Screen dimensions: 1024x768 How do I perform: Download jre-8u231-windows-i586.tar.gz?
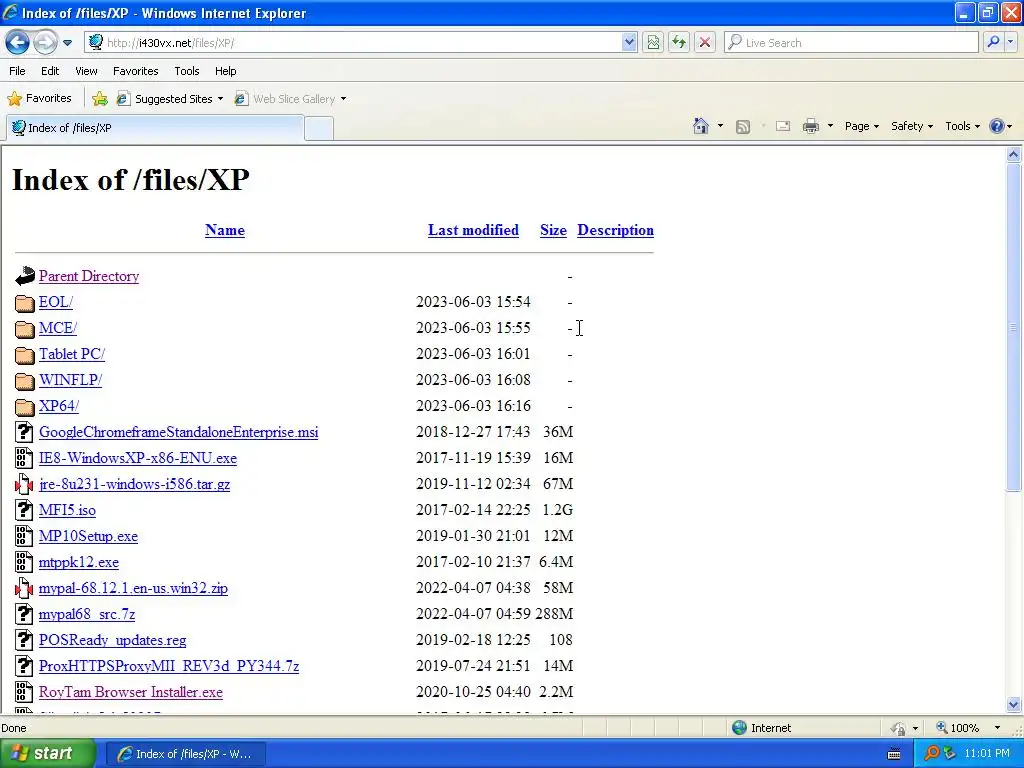135,484
